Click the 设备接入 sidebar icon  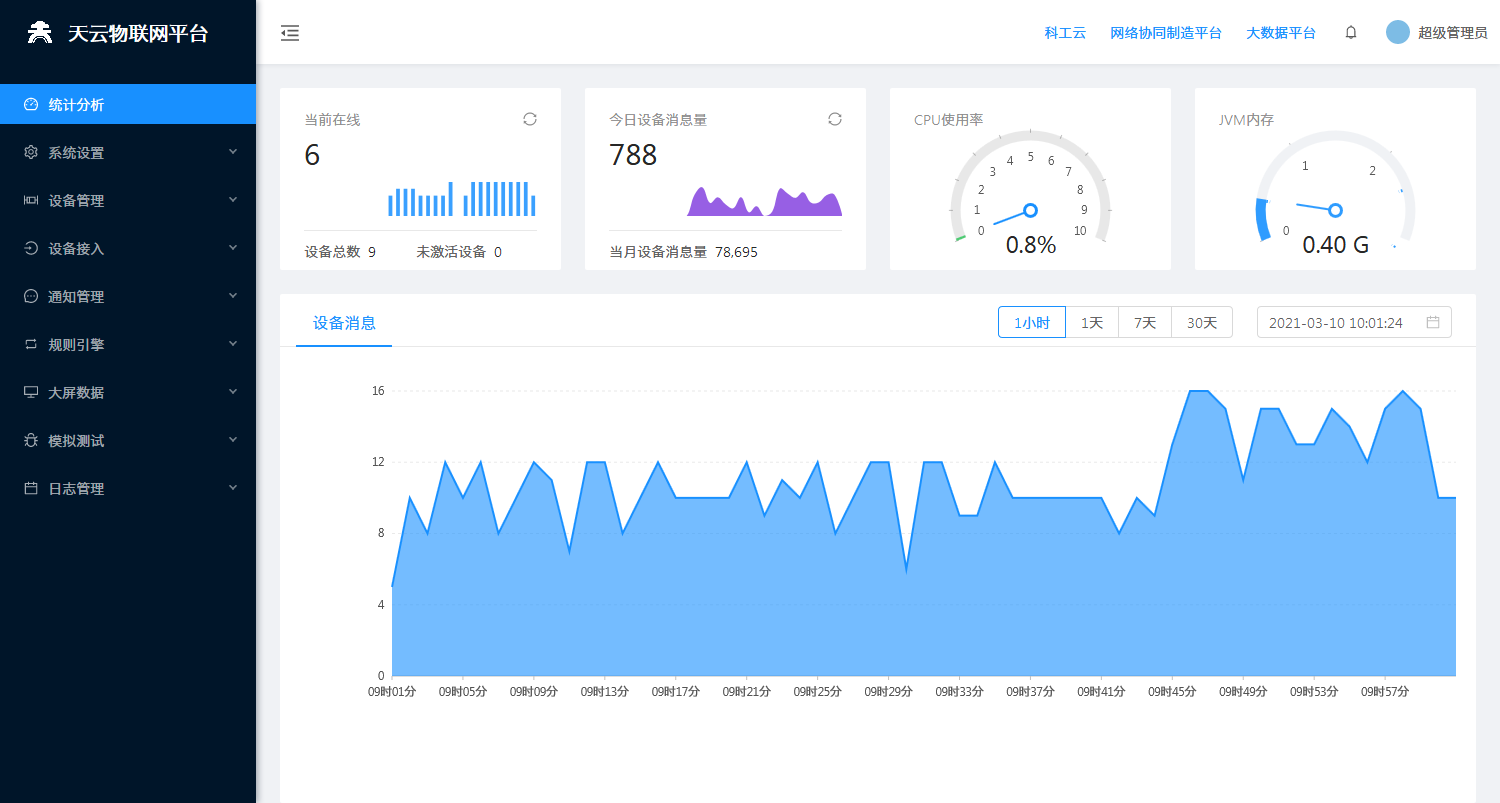click(x=31, y=248)
